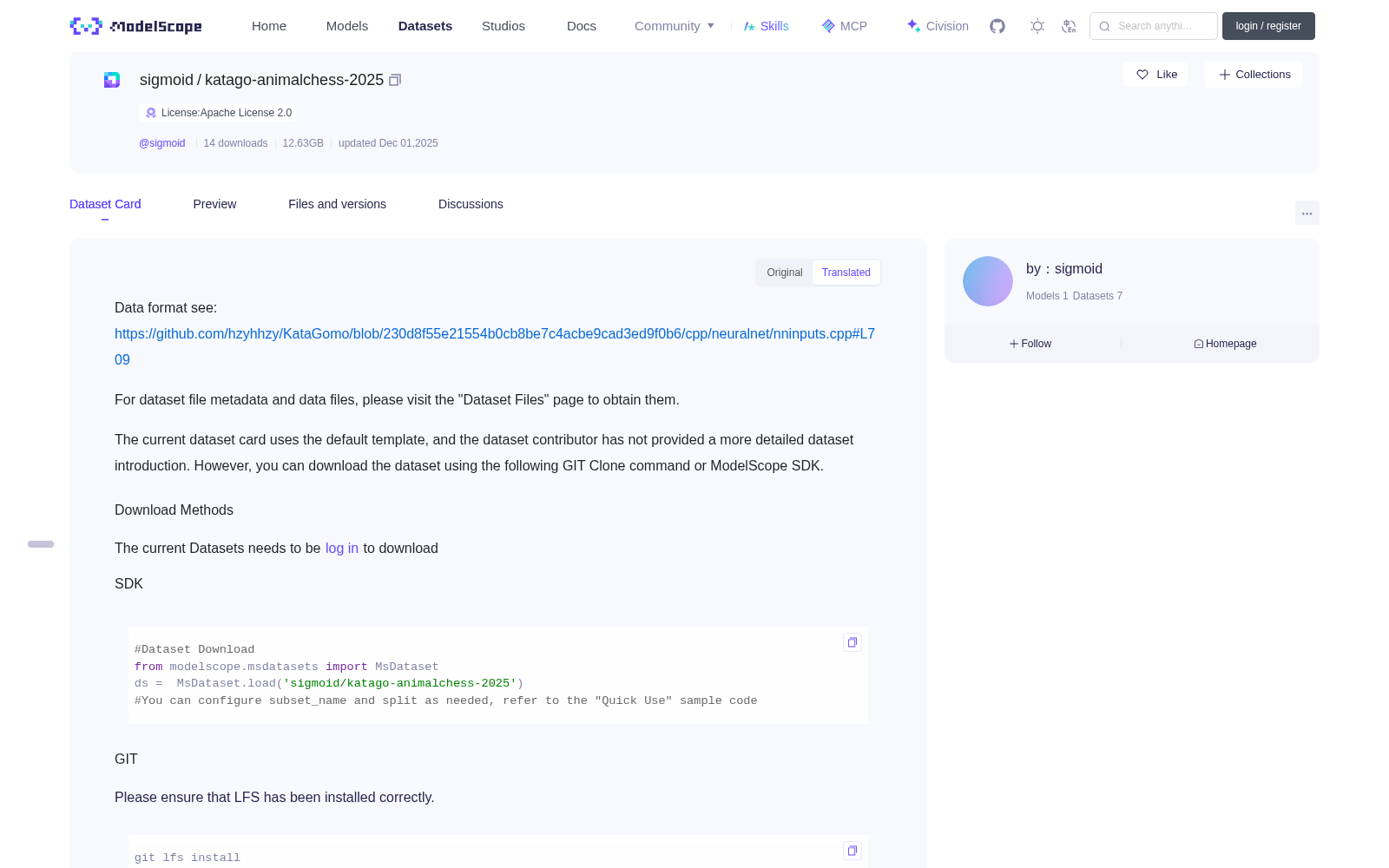
Task: Click the dataset avatar icon beside sigmoid
Action: click(112, 80)
